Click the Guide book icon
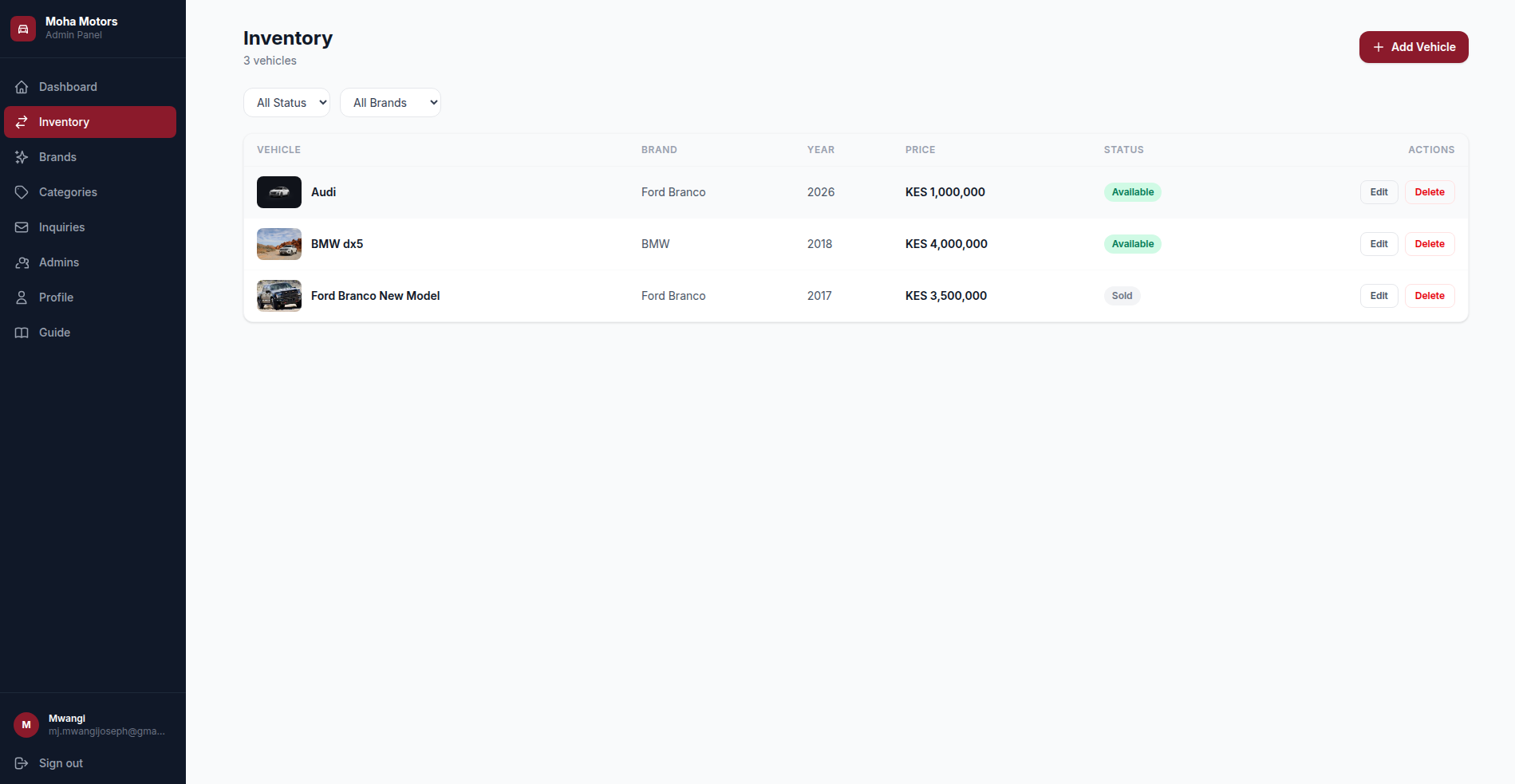 22,333
